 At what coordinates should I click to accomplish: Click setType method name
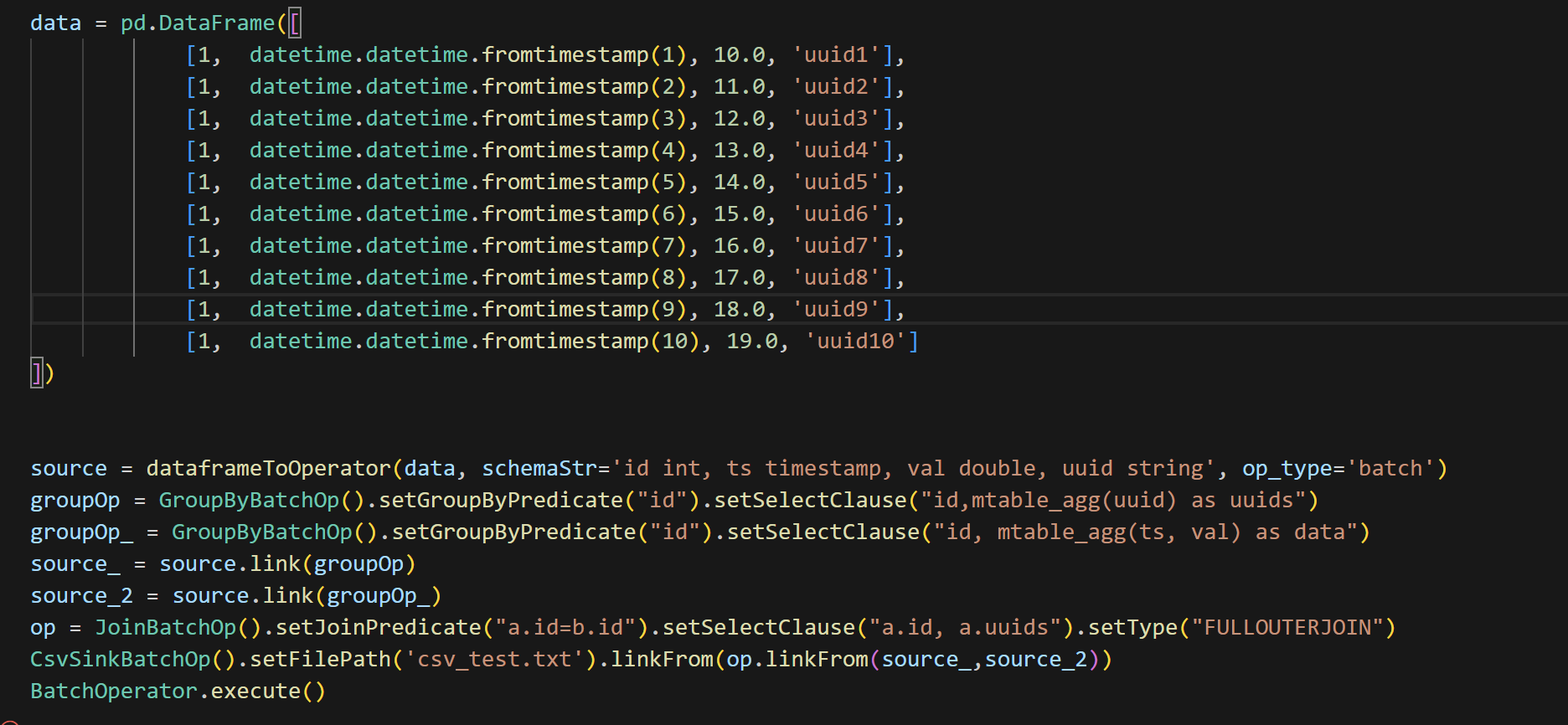click(1132, 628)
